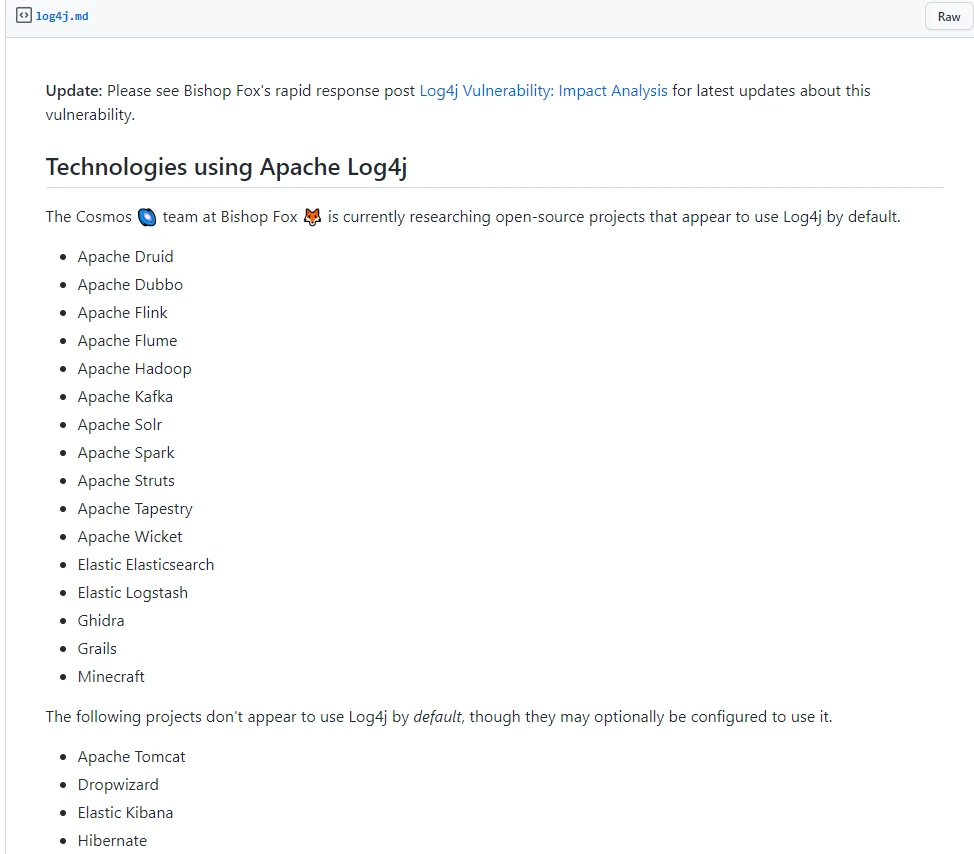Click the Apache Struts list item
Viewport: 974px width, 854px height.
coord(126,481)
